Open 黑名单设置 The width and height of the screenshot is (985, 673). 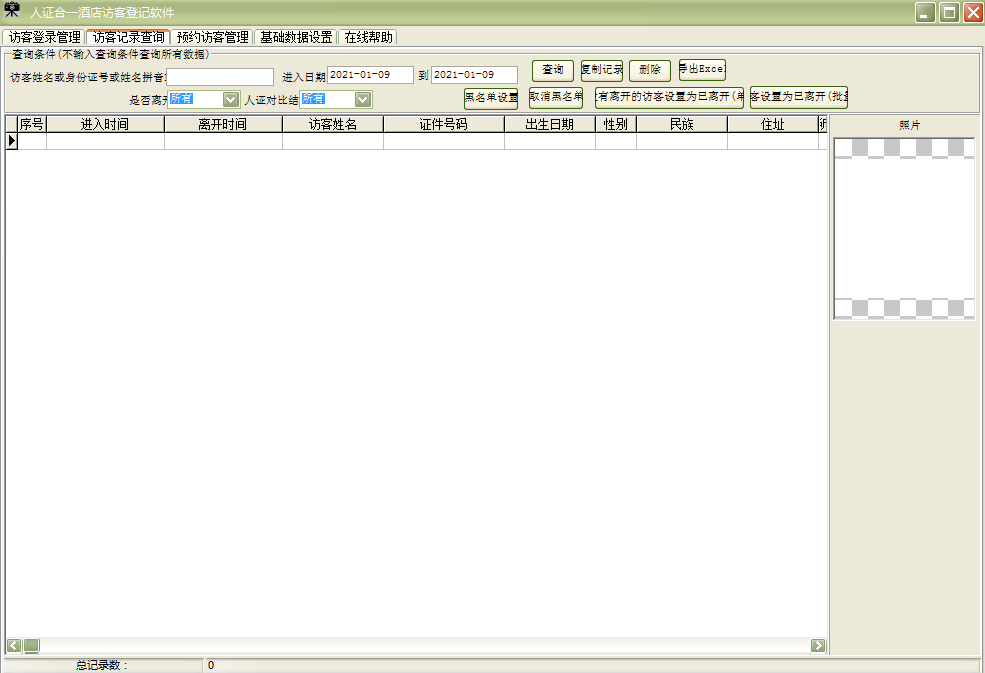pyautogui.click(x=491, y=97)
